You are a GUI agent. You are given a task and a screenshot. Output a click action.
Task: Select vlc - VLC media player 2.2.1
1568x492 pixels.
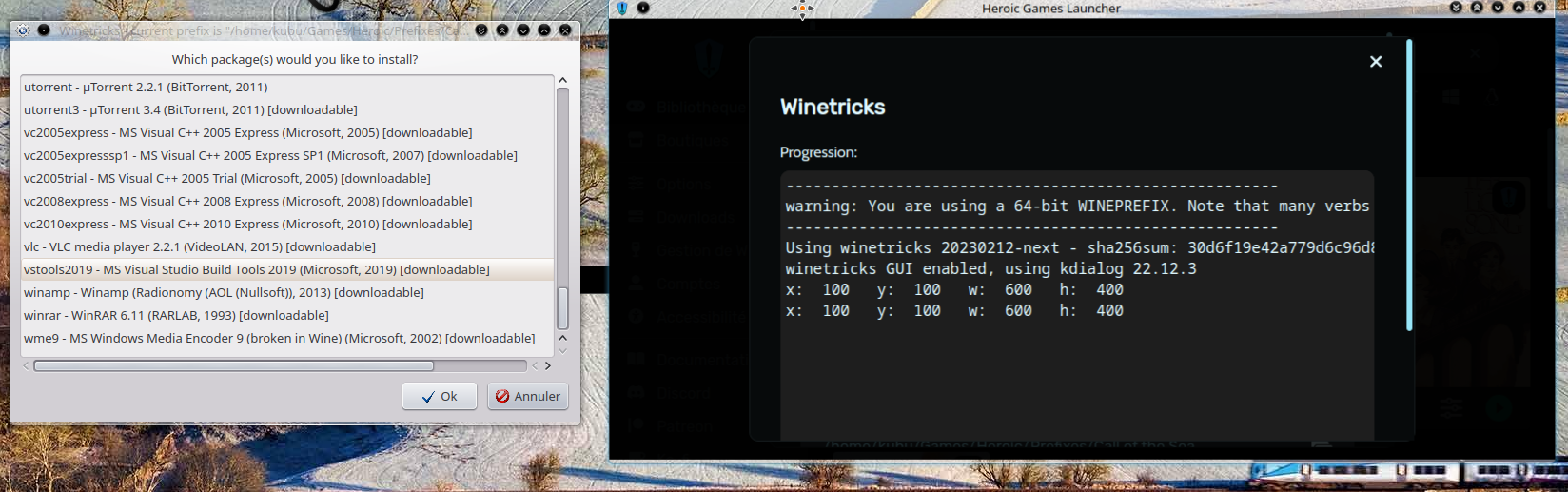point(286,246)
